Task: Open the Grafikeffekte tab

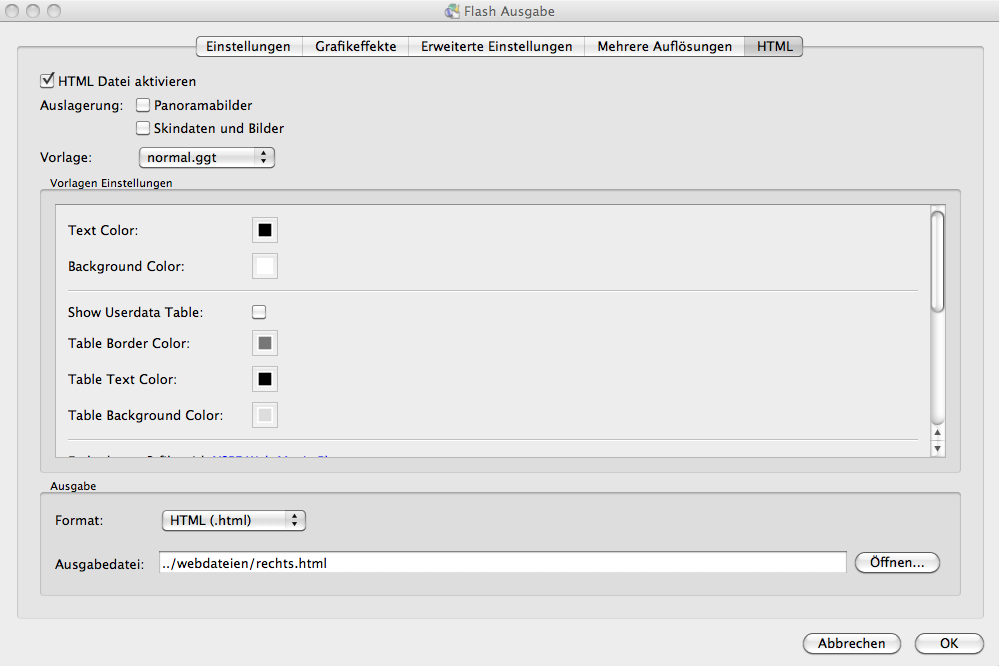Action: [356, 46]
